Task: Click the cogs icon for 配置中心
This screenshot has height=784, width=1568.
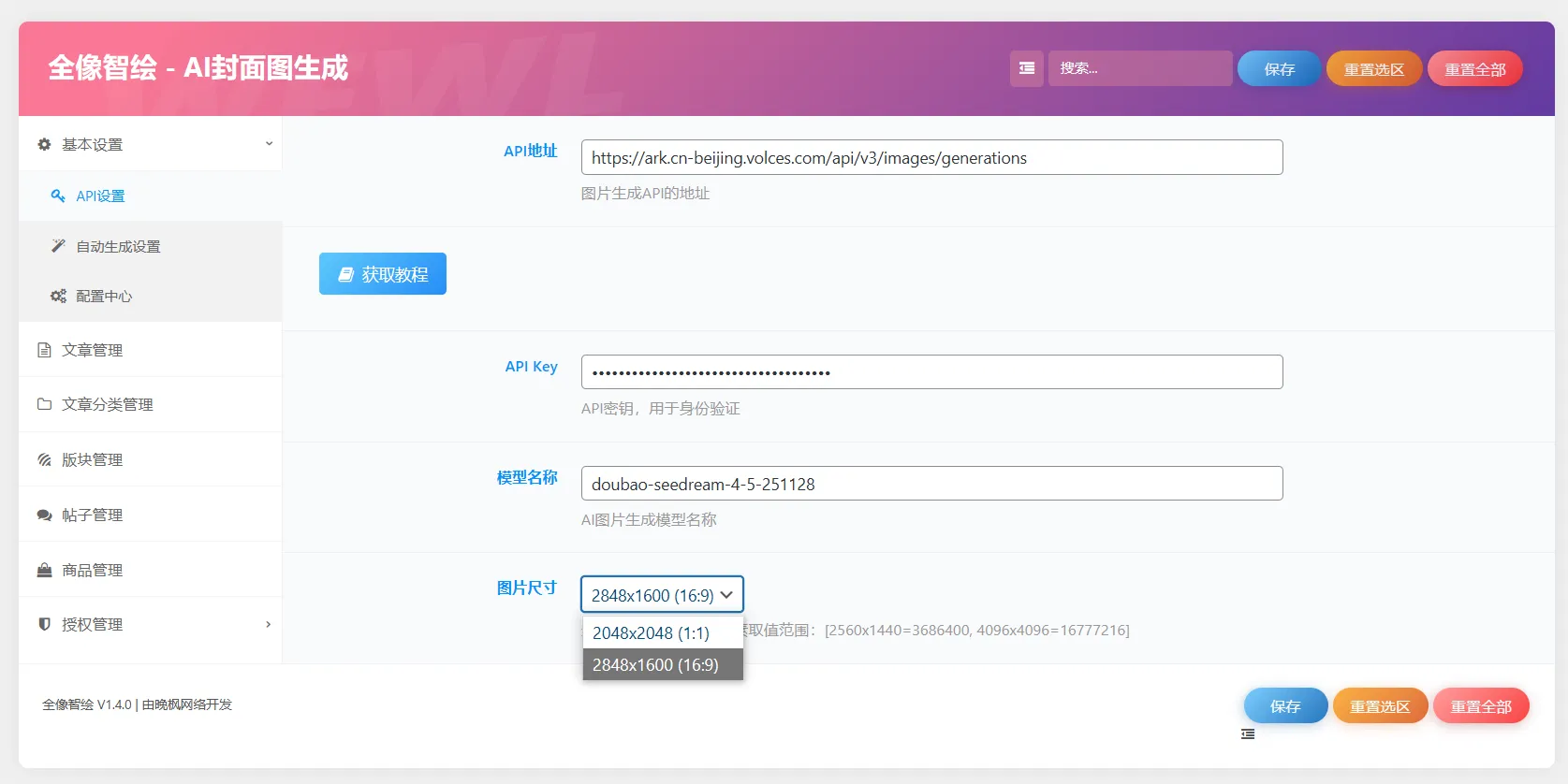Action: tap(58, 296)
